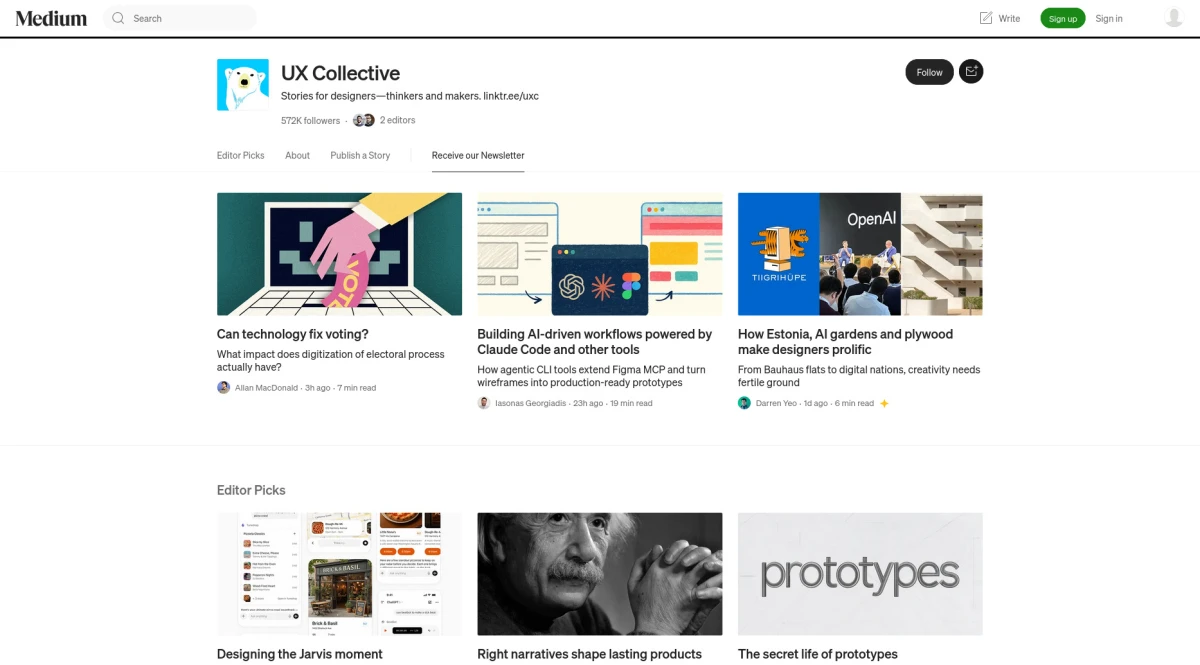Image resolution: width=1200 pixels, height=665 pixels.
Task: Click the search magnifying glass icon
Action: (x=118, y=18)
